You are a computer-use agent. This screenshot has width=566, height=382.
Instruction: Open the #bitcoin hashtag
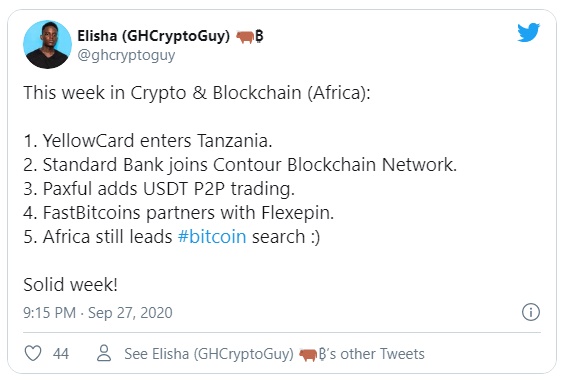(212, 237)
